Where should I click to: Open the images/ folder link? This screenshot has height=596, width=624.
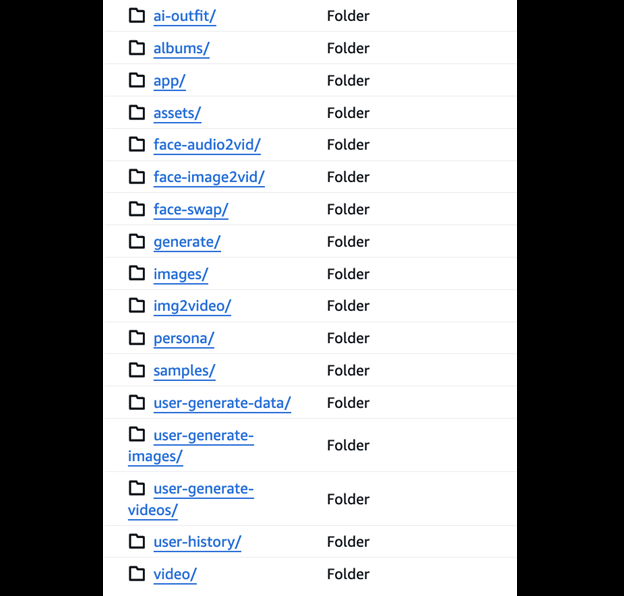tap(180, 274)
